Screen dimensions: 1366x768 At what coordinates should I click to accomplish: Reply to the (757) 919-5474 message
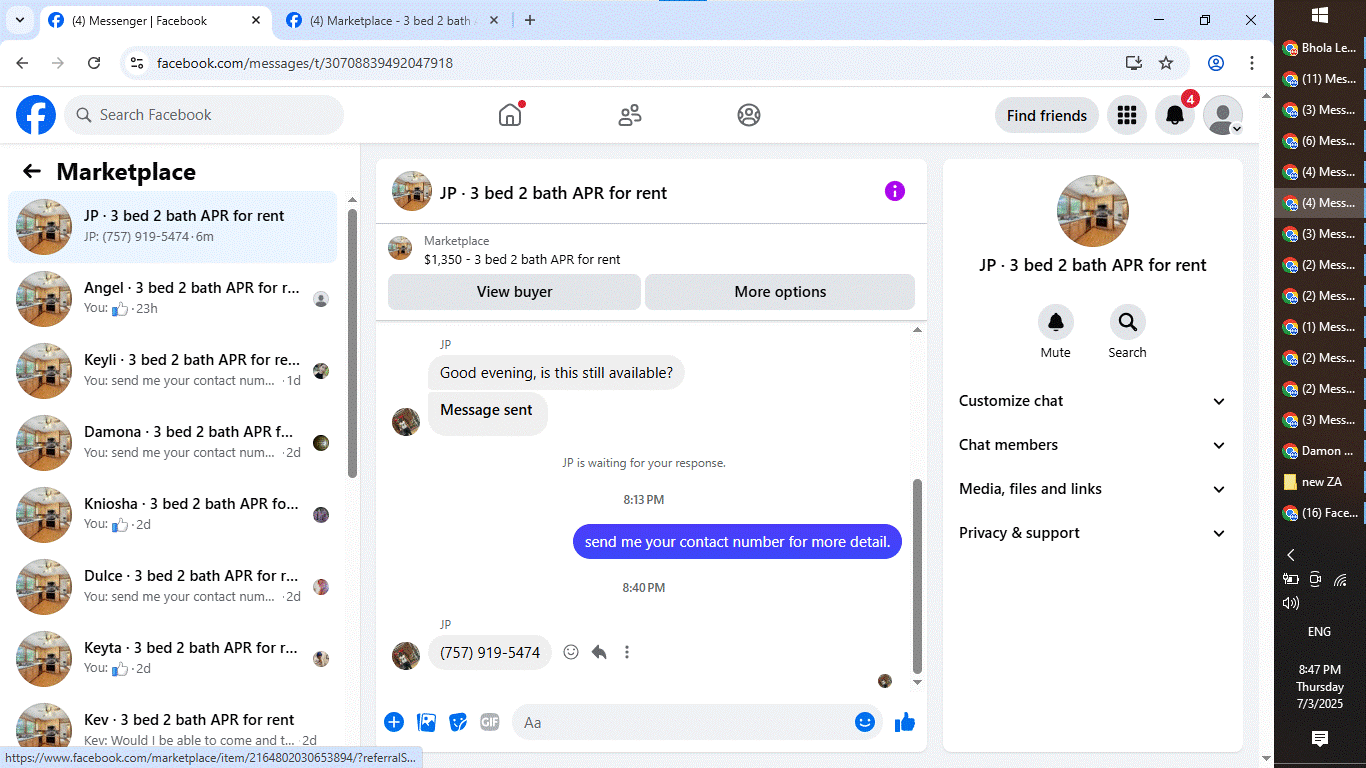point(599,652)
